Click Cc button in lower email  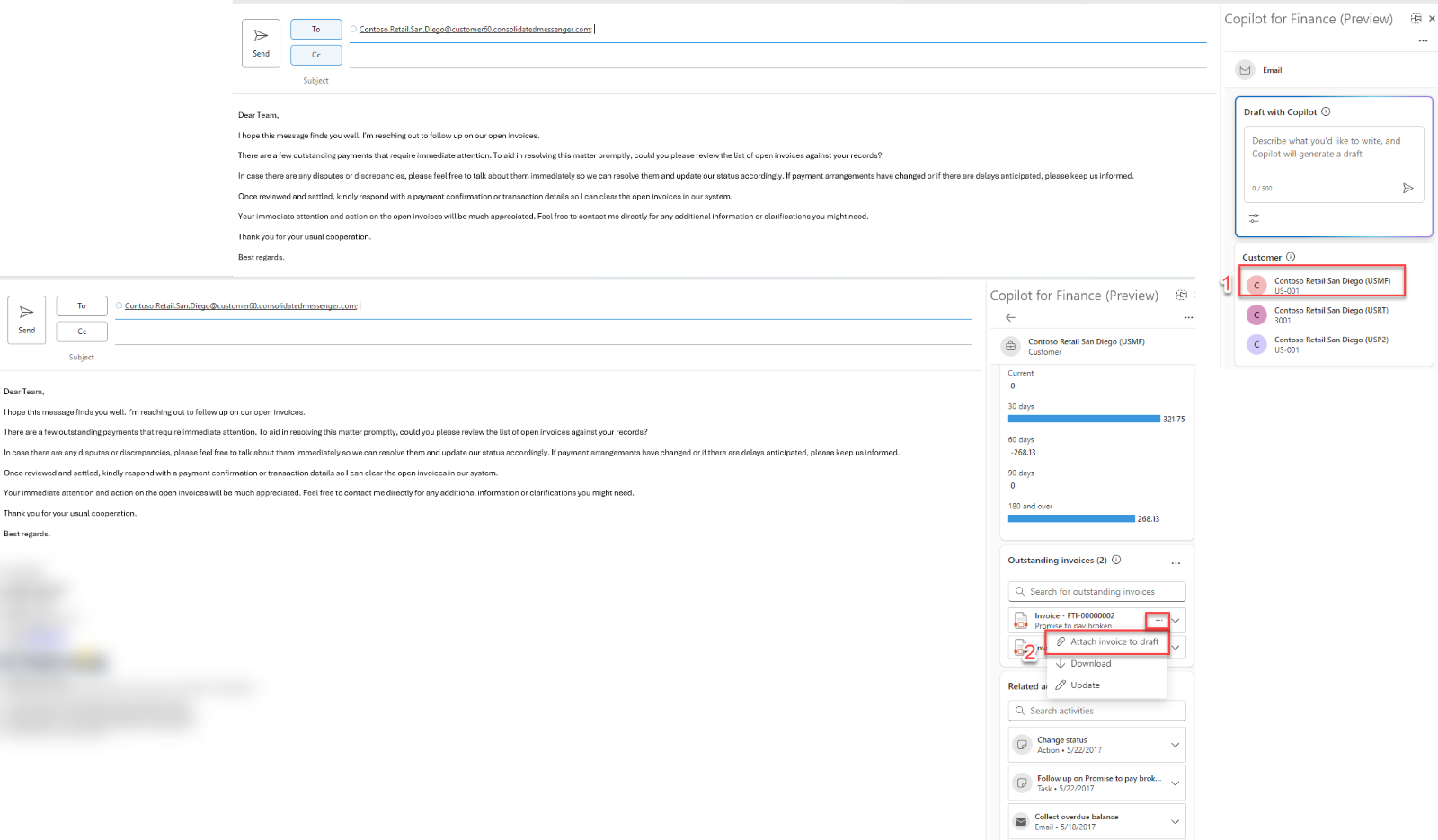[x=82, y=332]
